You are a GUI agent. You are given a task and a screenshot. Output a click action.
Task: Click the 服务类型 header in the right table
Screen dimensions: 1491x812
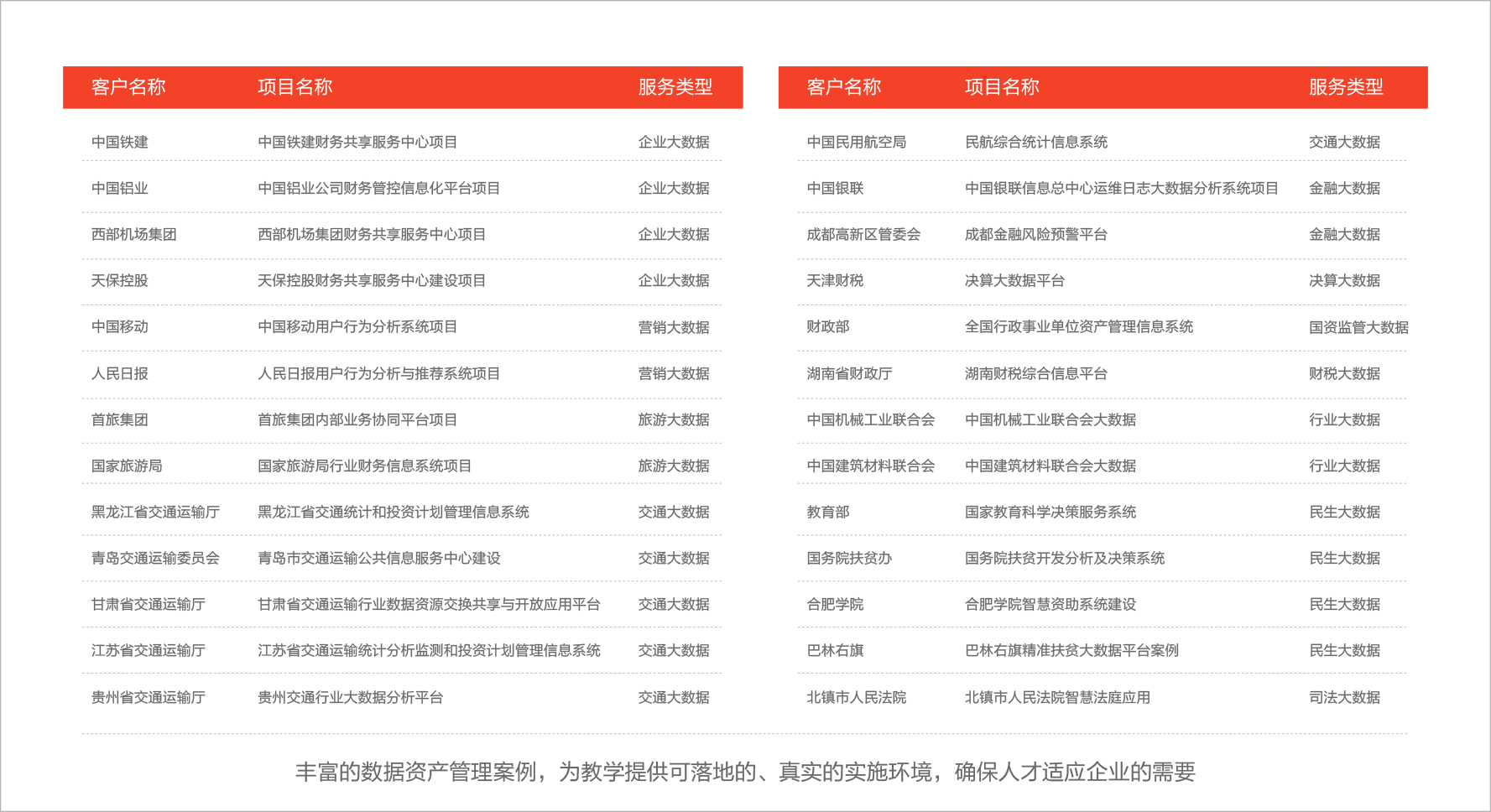point(1343,86)
